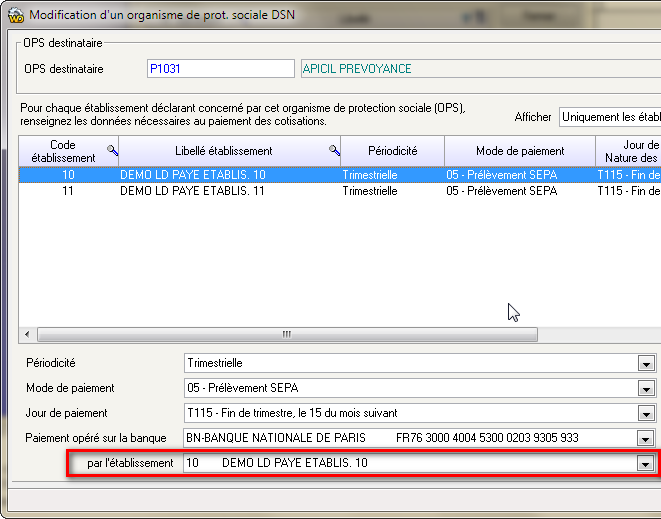Image resolution: width=661 pixels, height=519 pixels.
Task: Click the Libellé établissement column header text
Action: pos(225,151)
